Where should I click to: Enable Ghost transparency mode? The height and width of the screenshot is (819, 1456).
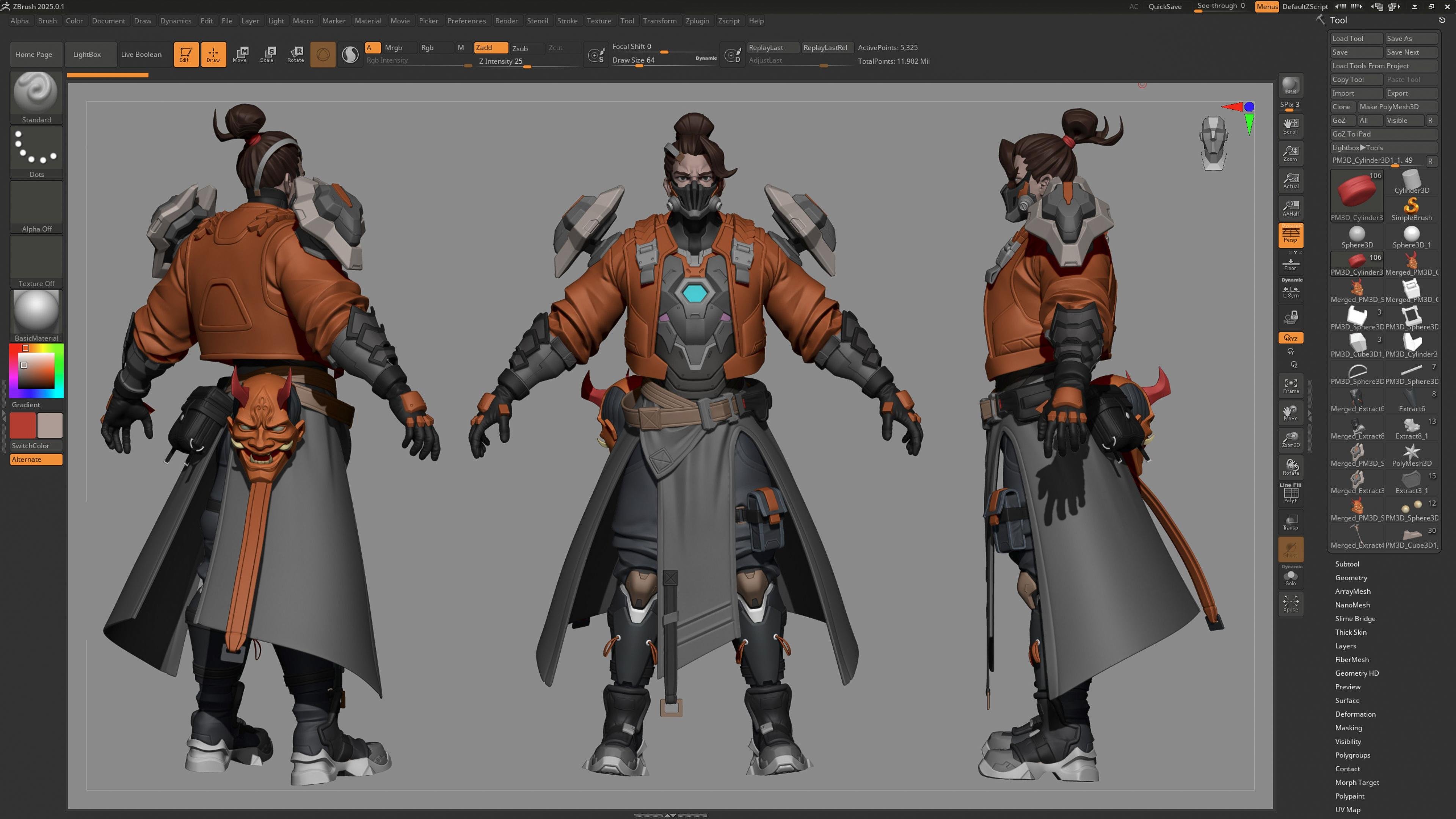pos(1291,549)
